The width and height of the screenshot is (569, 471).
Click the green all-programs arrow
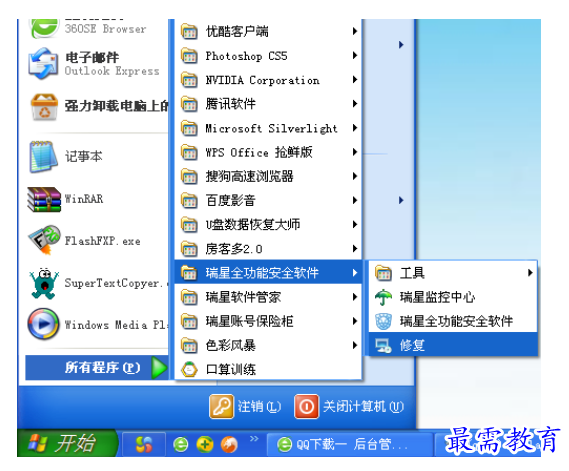pyautogui.click(x=159, y=368)
